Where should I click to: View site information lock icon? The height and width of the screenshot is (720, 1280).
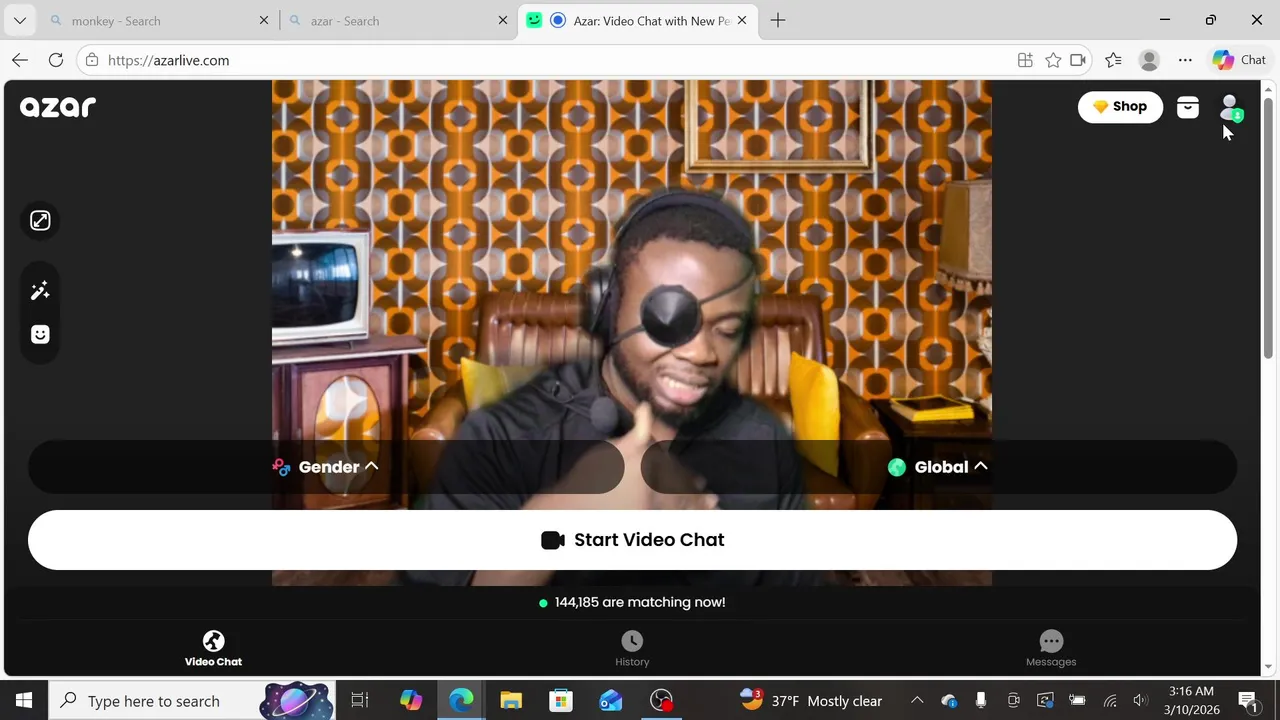point(92,60)
